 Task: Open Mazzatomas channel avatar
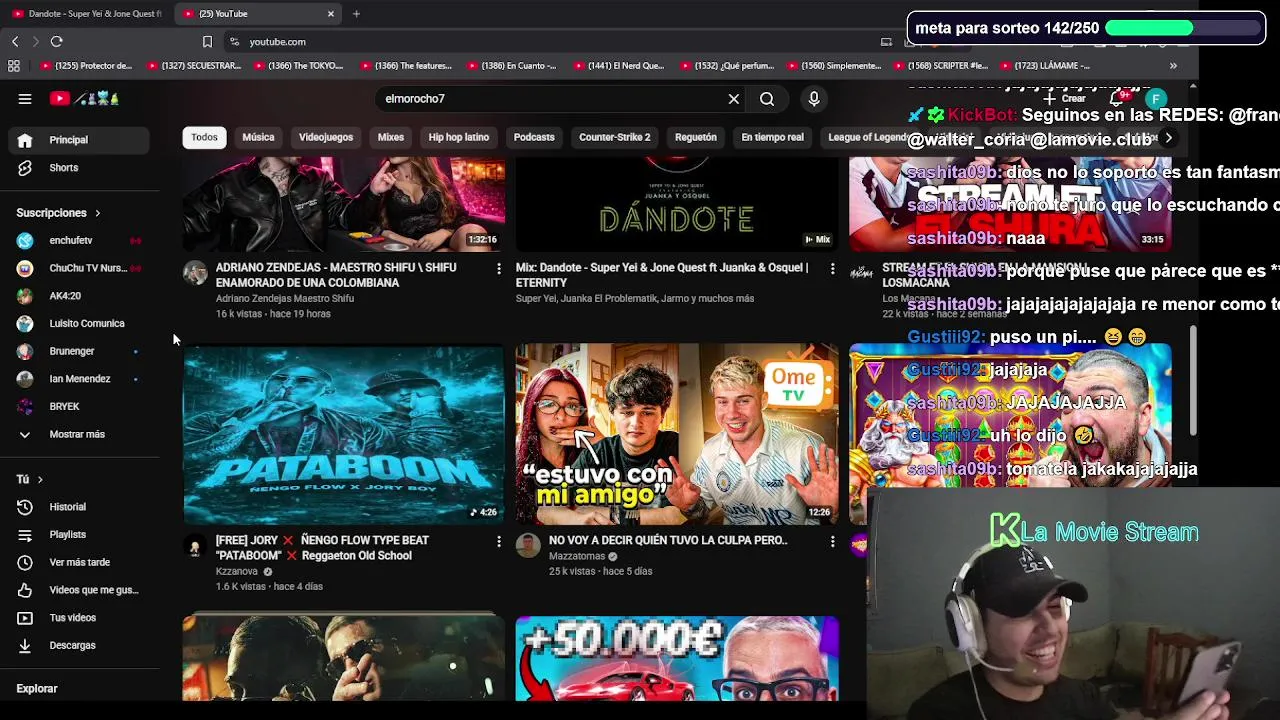pyautogui.click(x=528, y=545)
